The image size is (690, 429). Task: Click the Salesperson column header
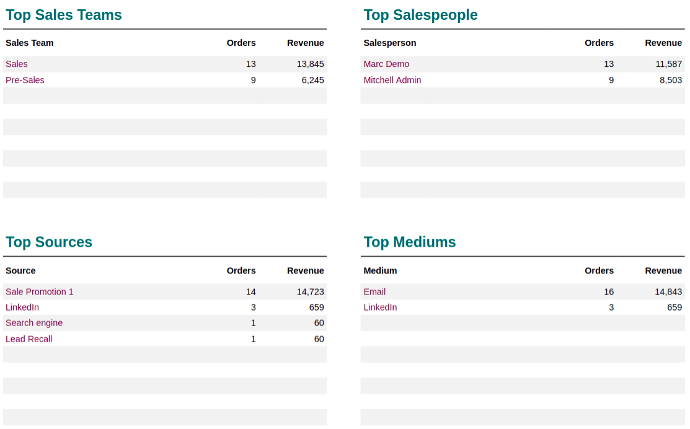point(390,43)
